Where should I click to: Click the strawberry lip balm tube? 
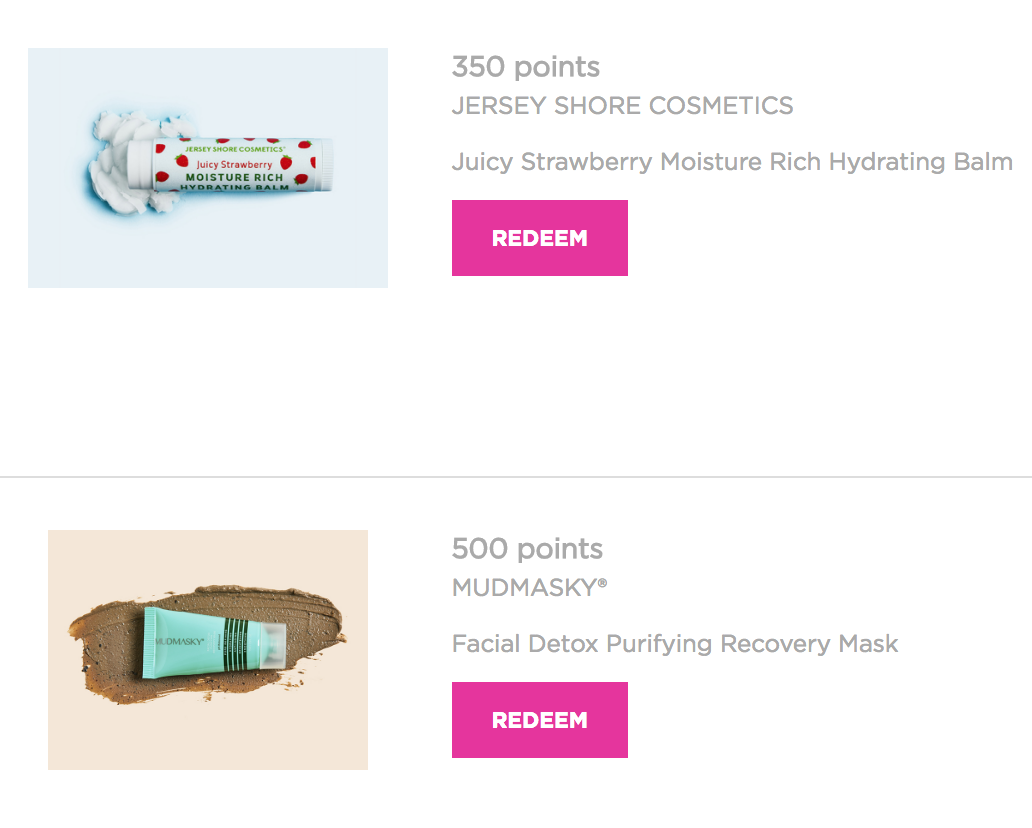click(230, 164)
